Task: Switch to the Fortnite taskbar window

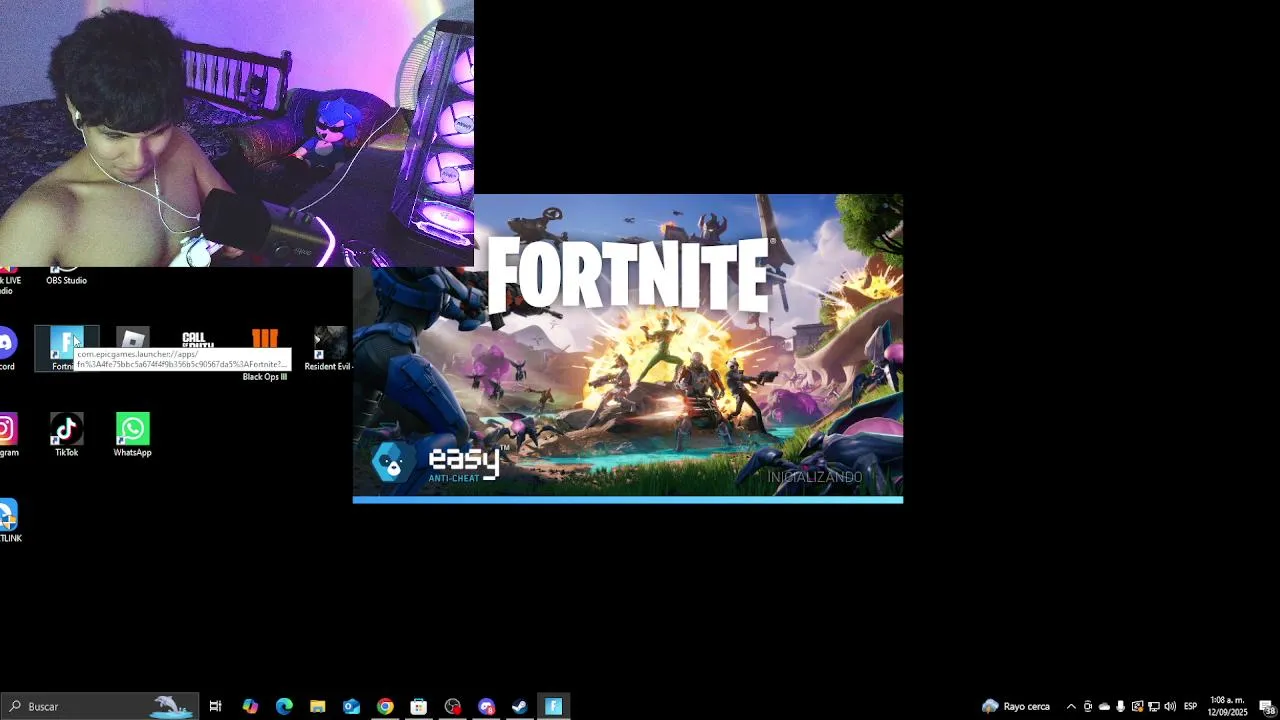Action: [x=554, y=706]
